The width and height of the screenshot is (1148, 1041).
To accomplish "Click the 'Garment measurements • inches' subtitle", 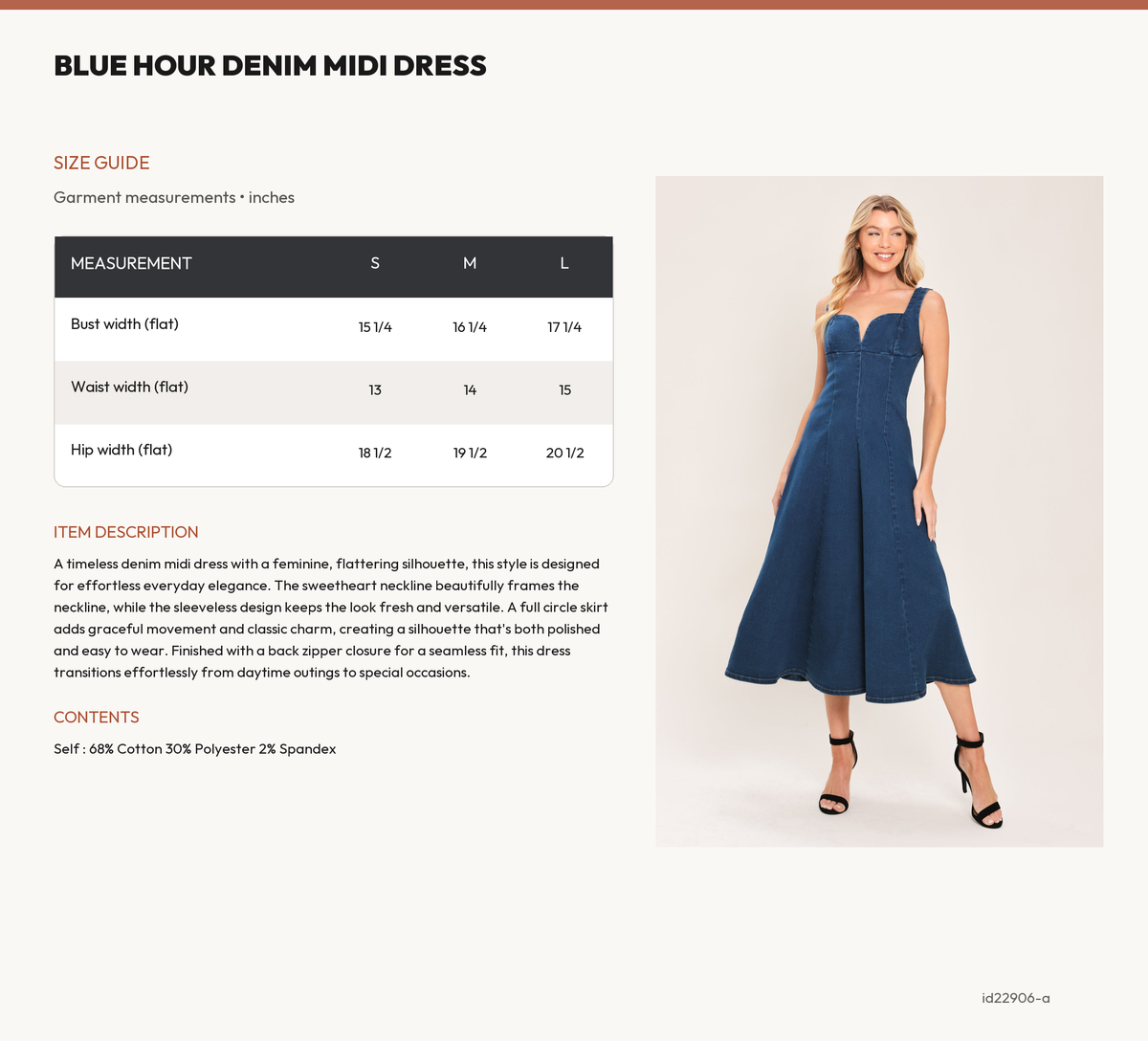I will tap(174, 197).
